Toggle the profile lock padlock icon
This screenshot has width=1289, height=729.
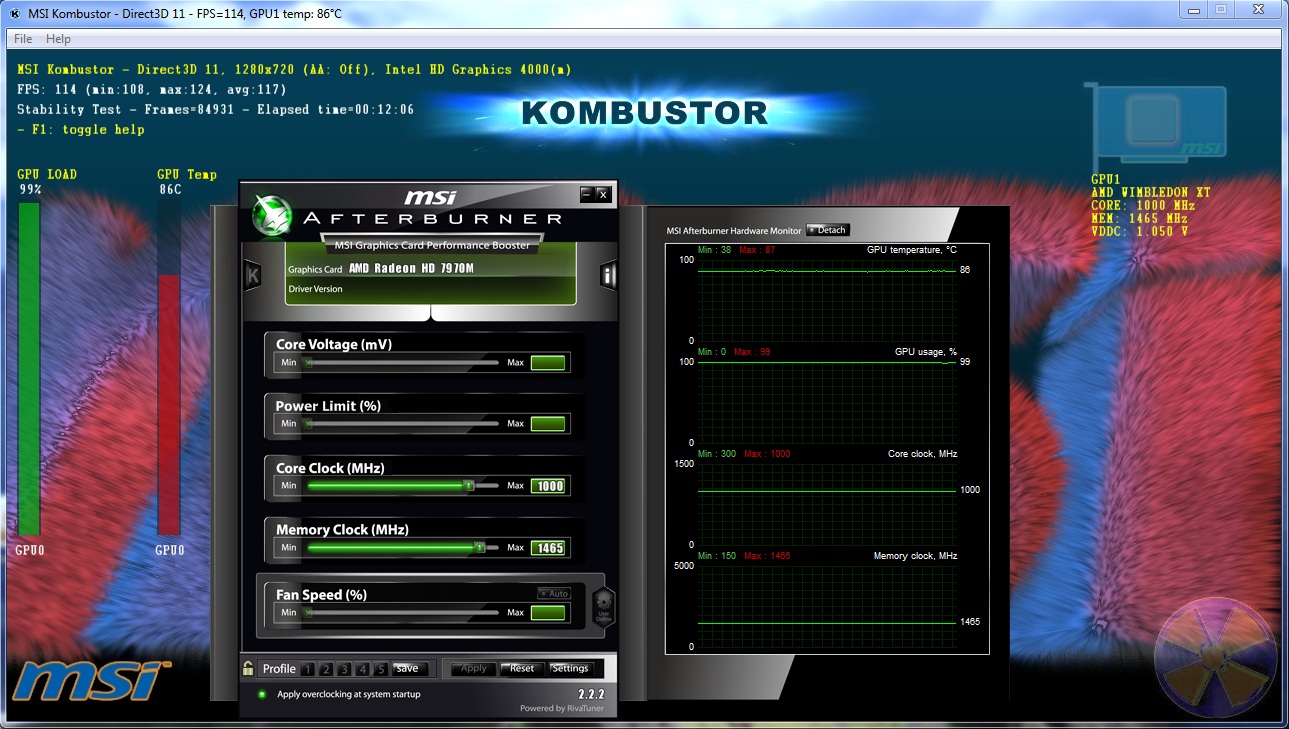(248, 668)
